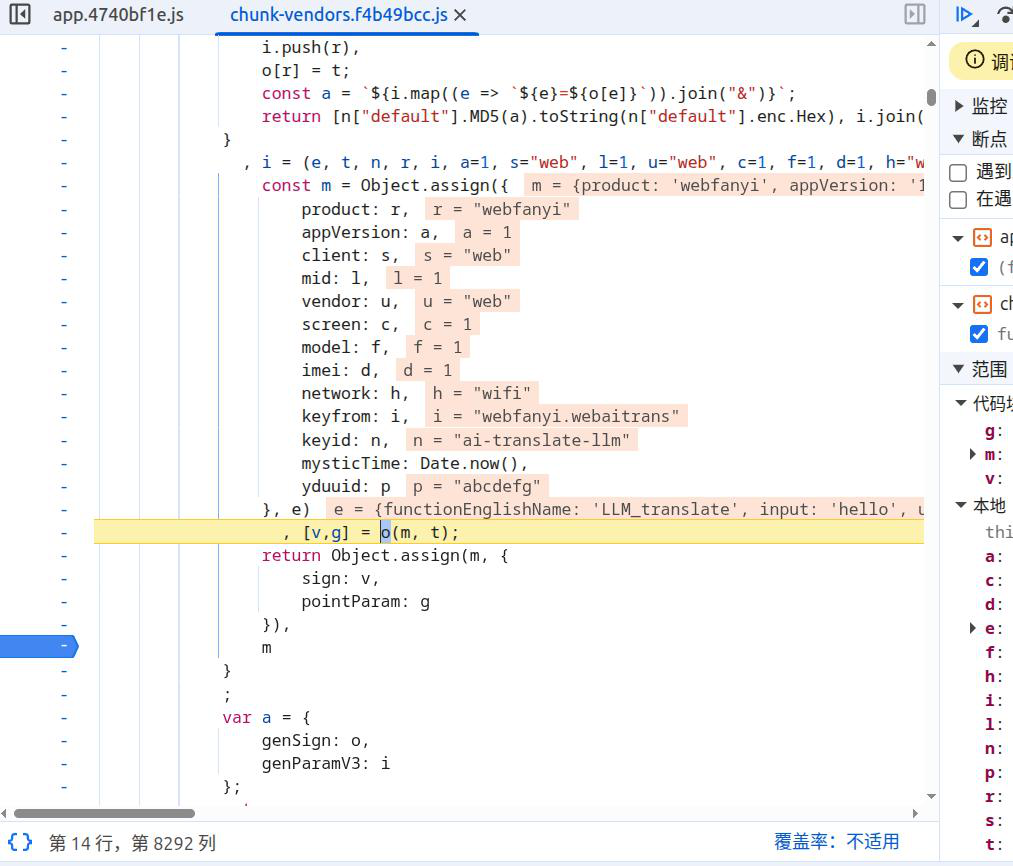Uncheck the second file's breakpoint checkbox
Viewport: 1013px width, 866px height.
(979, 333)
